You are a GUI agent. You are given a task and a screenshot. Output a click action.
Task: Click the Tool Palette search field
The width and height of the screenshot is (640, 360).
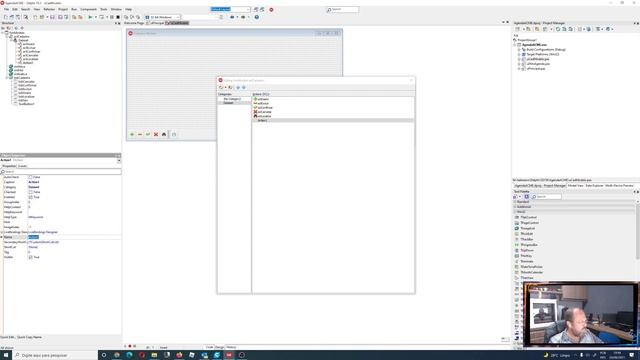(x=546, y=197)
